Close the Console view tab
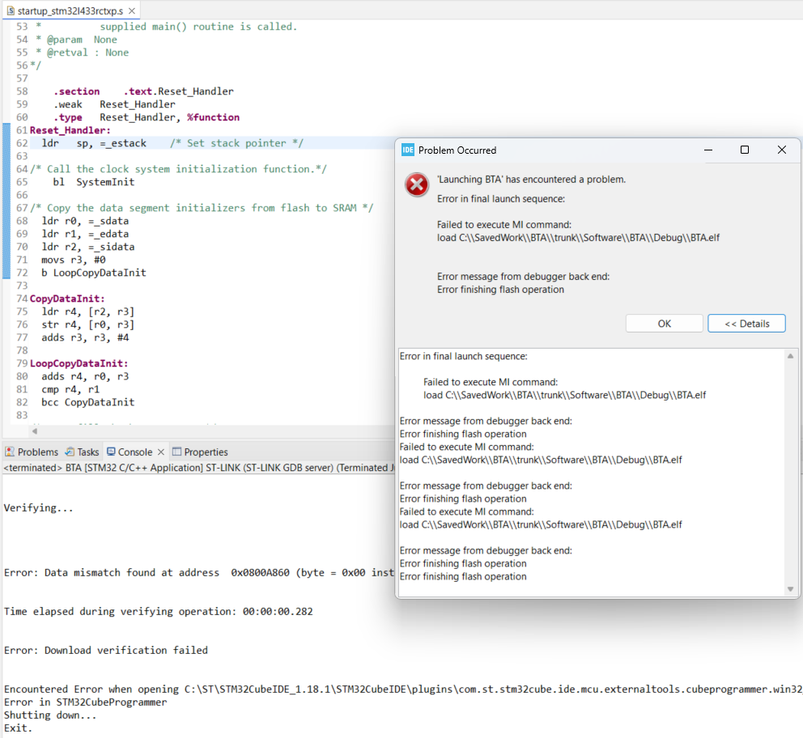803x738 pixels. 161,452
